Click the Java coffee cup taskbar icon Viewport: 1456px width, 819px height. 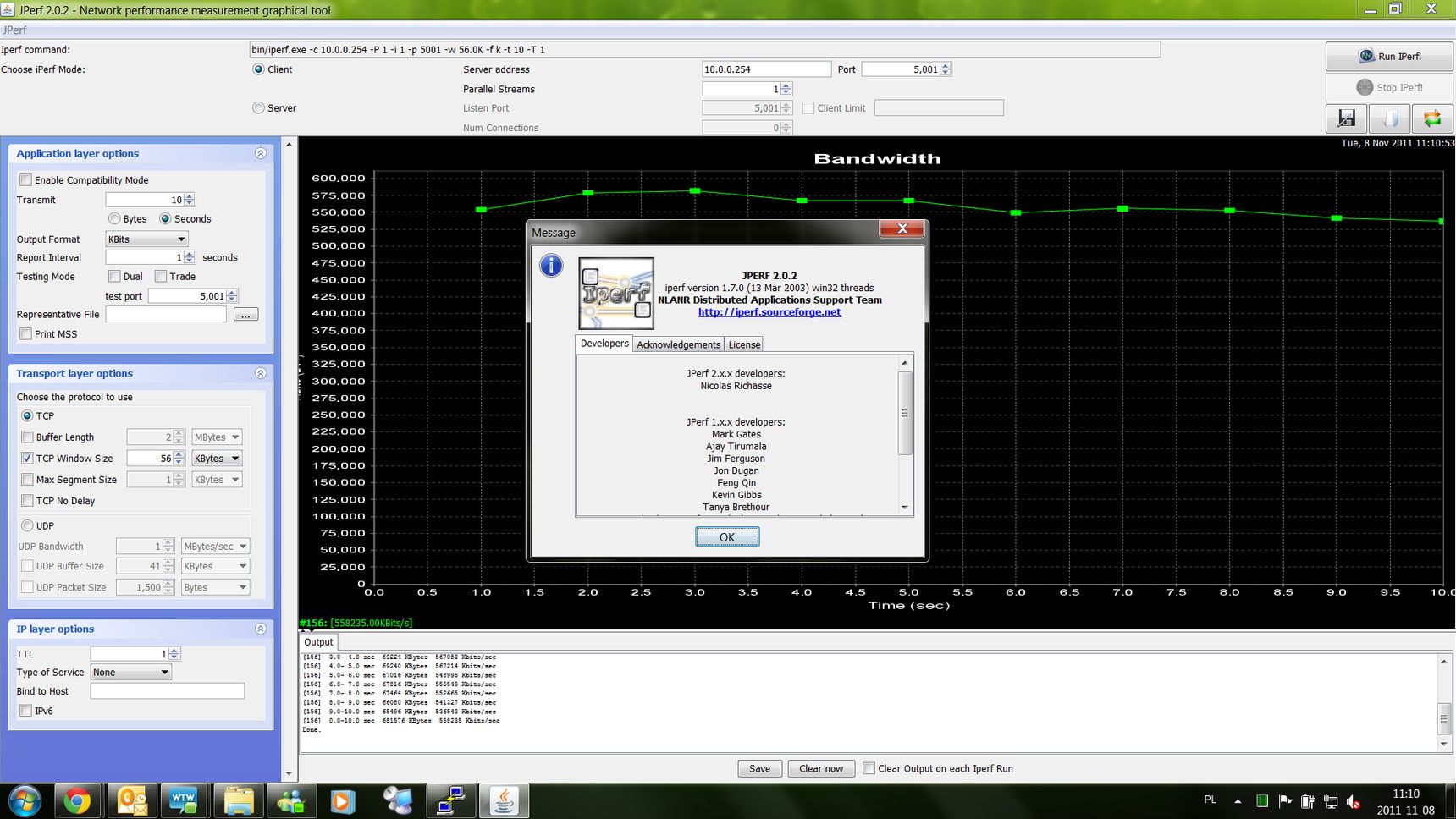pyautogui.click(x=504, y=800)
